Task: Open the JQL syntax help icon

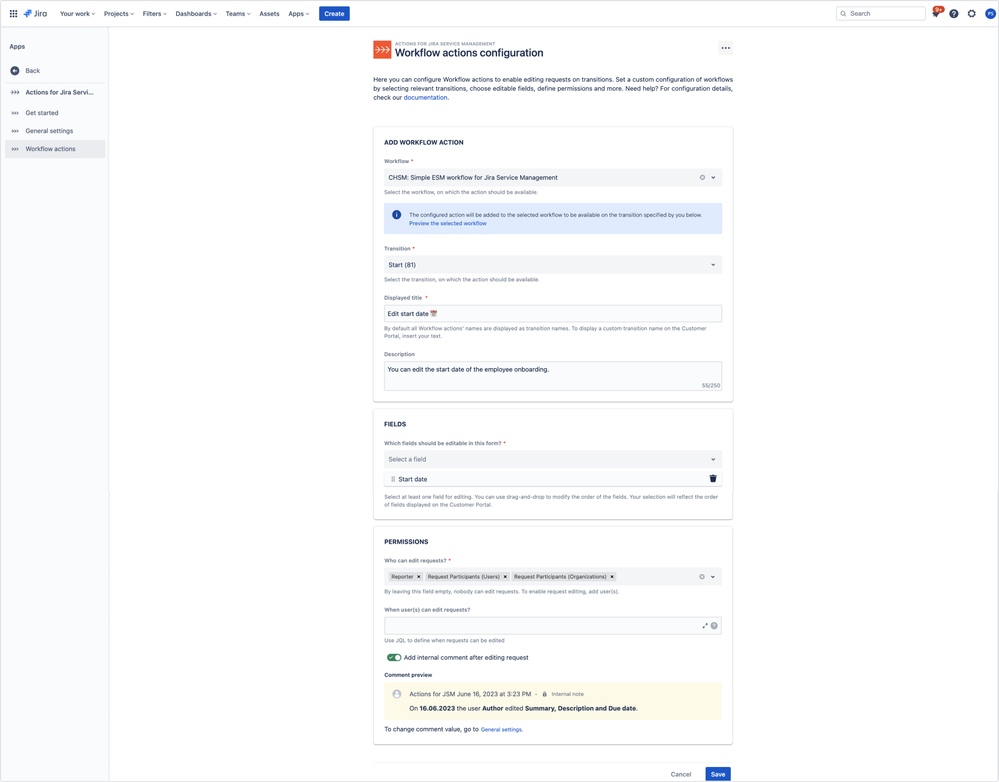Action: click(714, 626)
